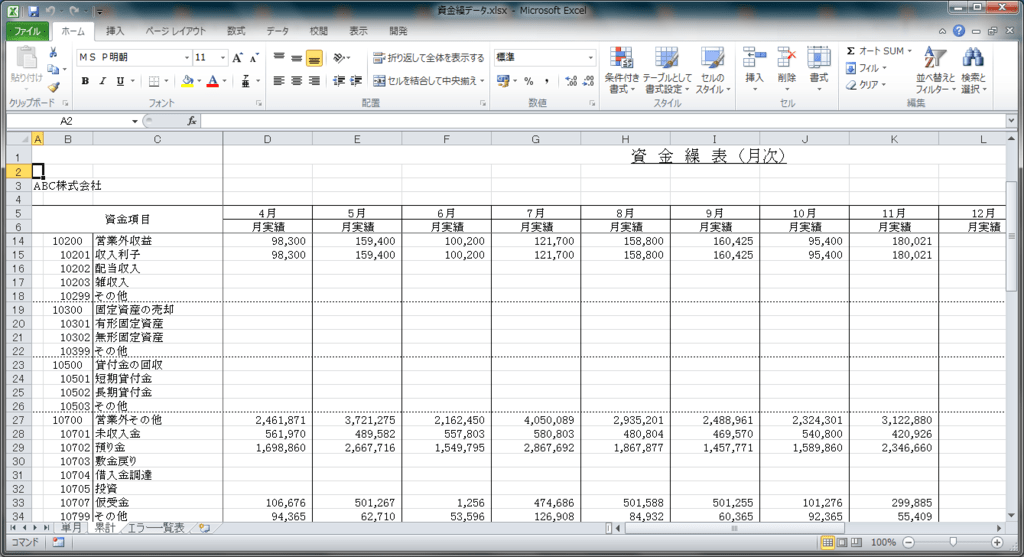Switch to the 単月 sheet tab
Image resolution: width=1024 pixels, height=557 pixels.
tap(71, 527)
